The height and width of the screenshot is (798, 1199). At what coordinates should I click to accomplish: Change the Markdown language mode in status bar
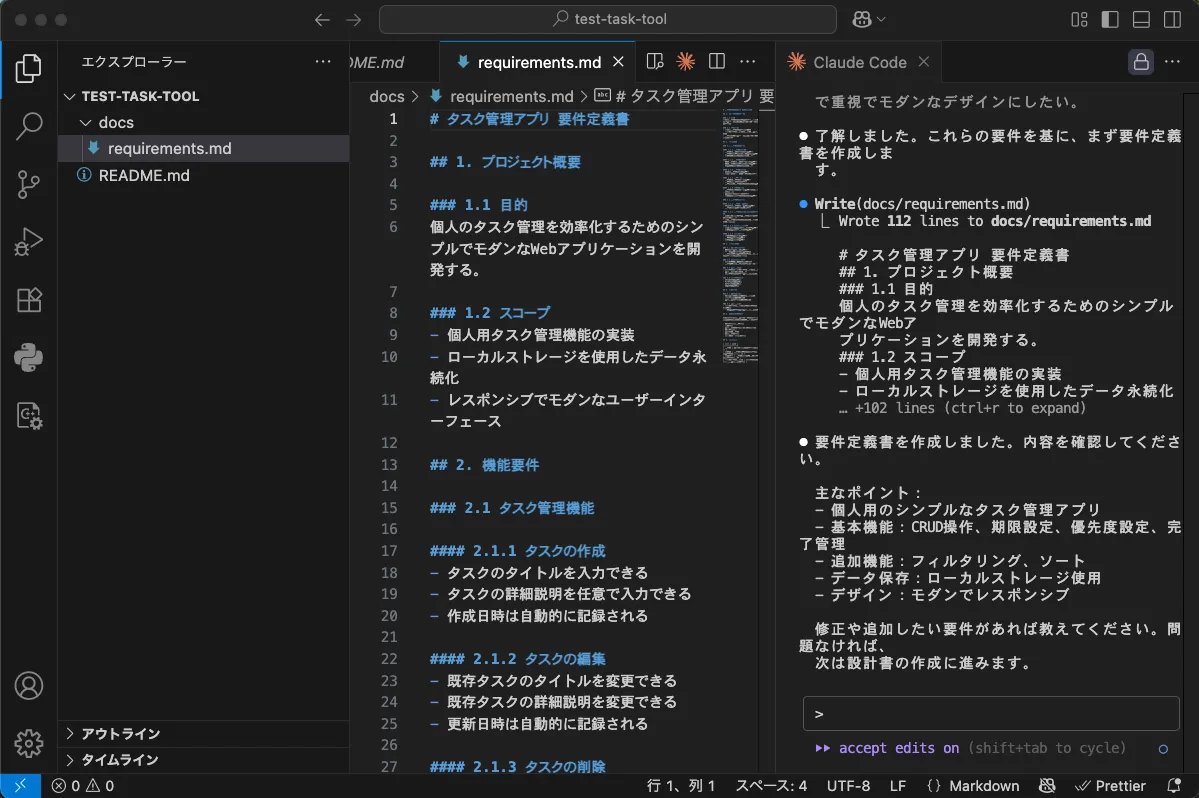[983, 786]
